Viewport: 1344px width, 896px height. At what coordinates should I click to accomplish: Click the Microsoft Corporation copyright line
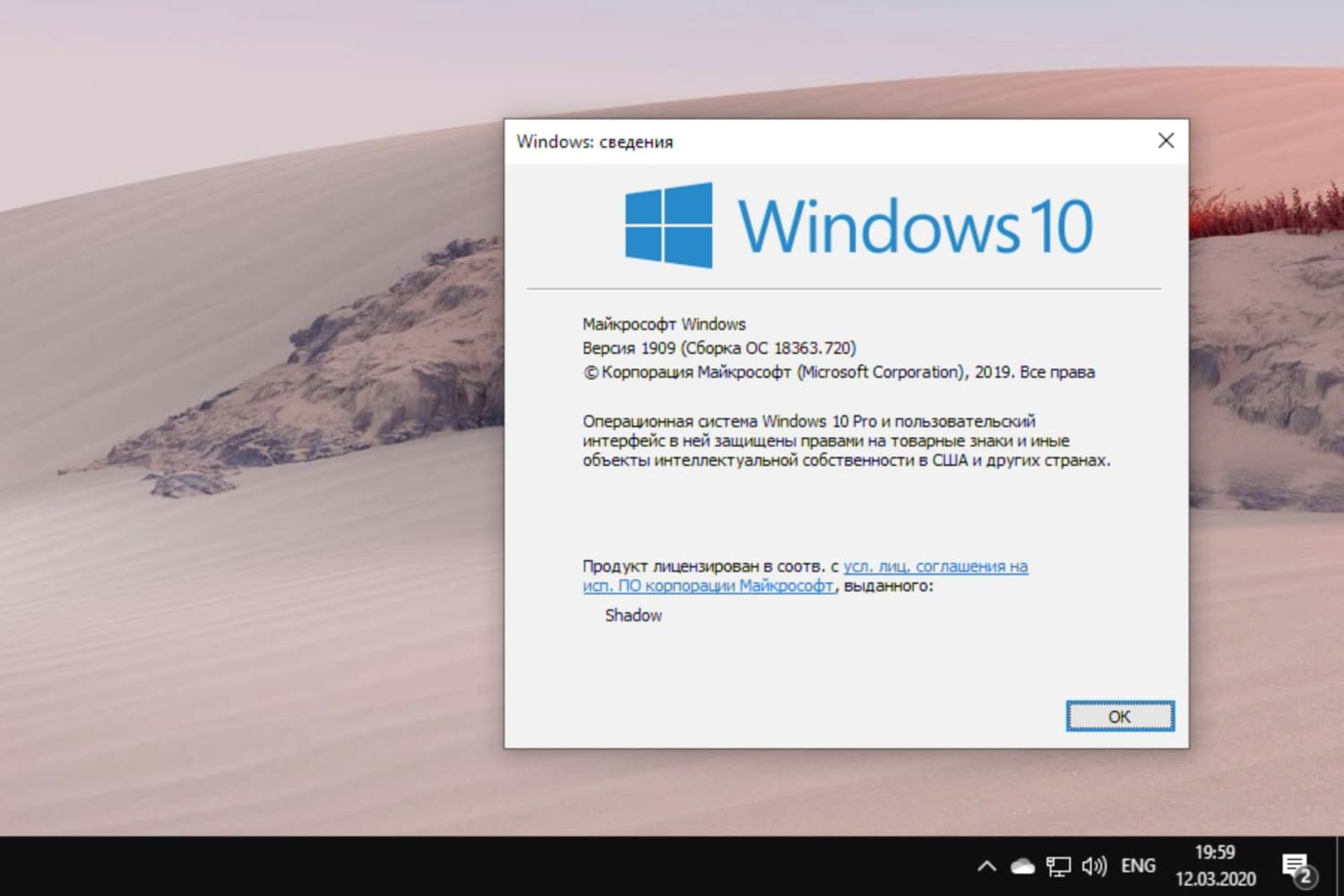coord(839,372)
